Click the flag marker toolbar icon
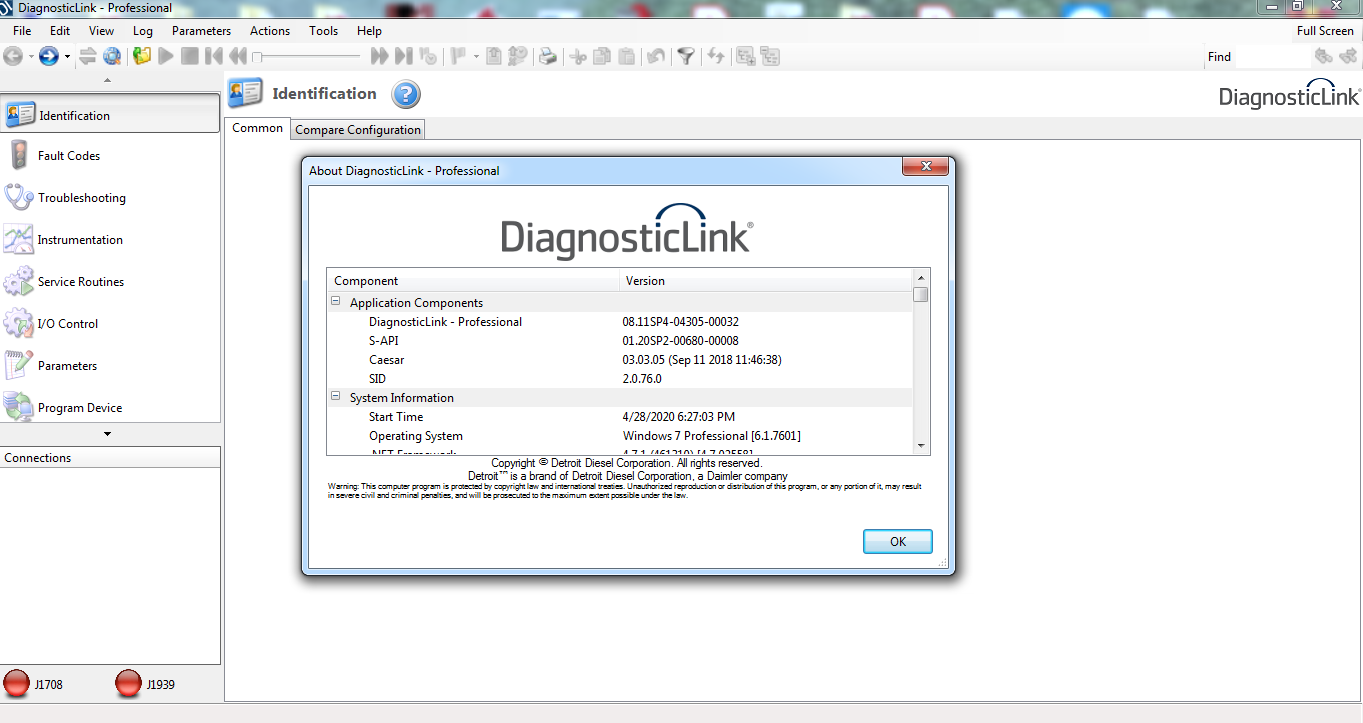This screenshot has width=1363, height=723. (x=459, y=57)
